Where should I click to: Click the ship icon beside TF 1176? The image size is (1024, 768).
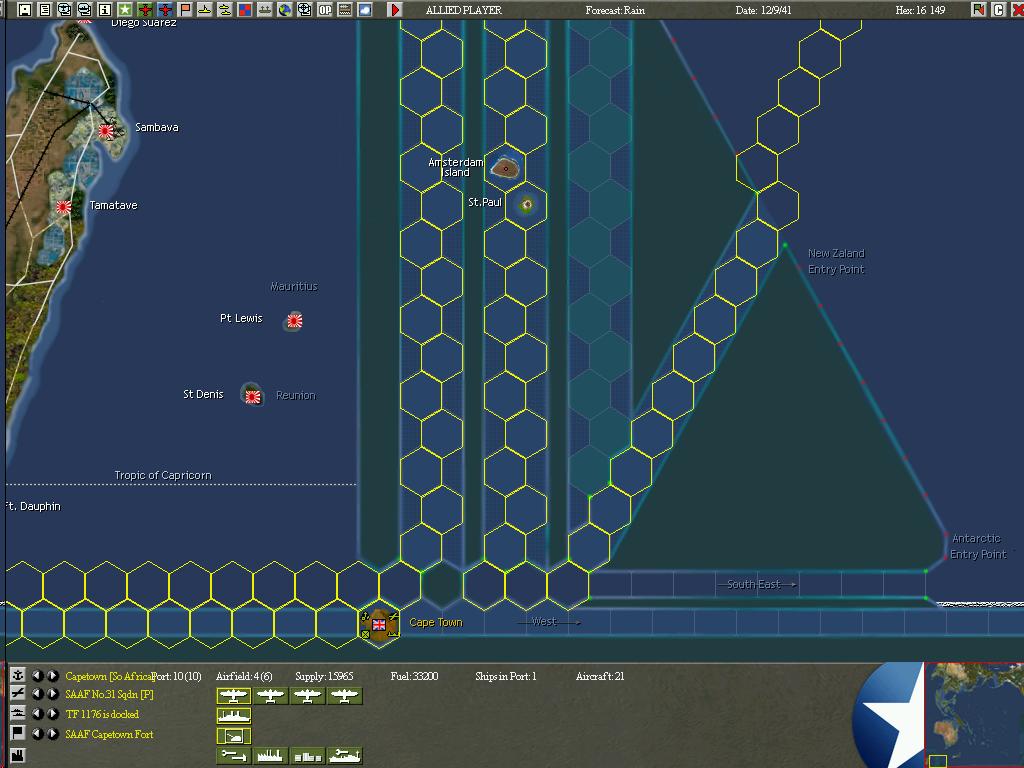(18, 713)
